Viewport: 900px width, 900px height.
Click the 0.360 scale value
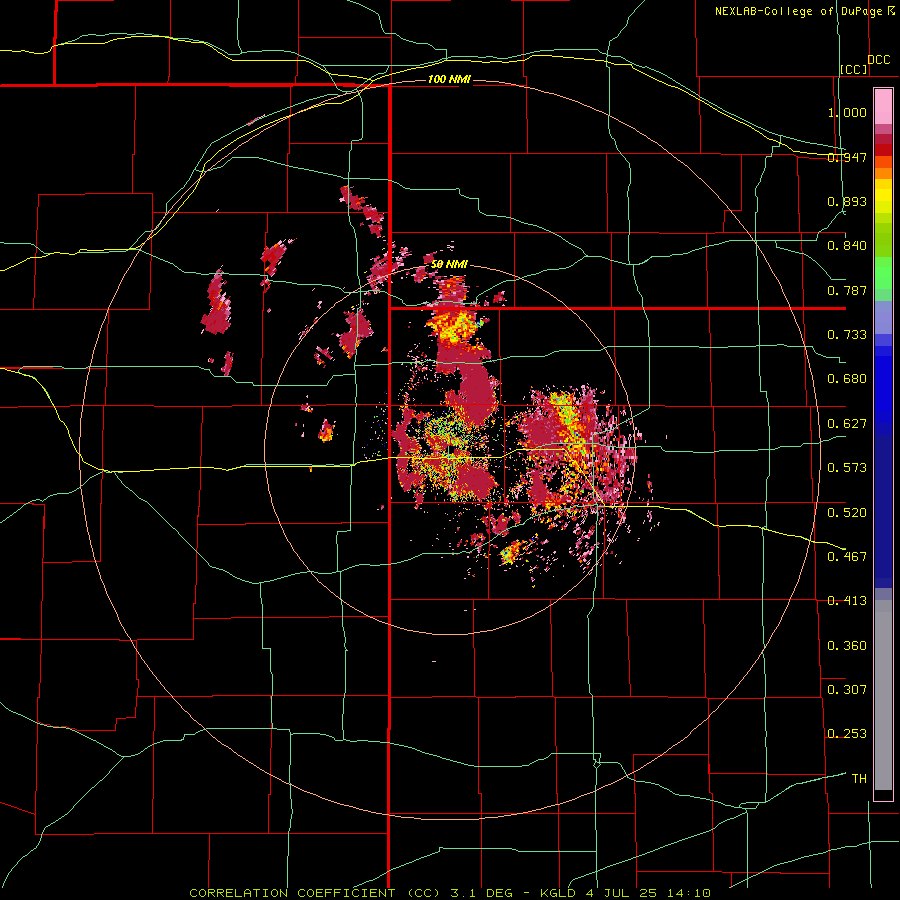847,646
